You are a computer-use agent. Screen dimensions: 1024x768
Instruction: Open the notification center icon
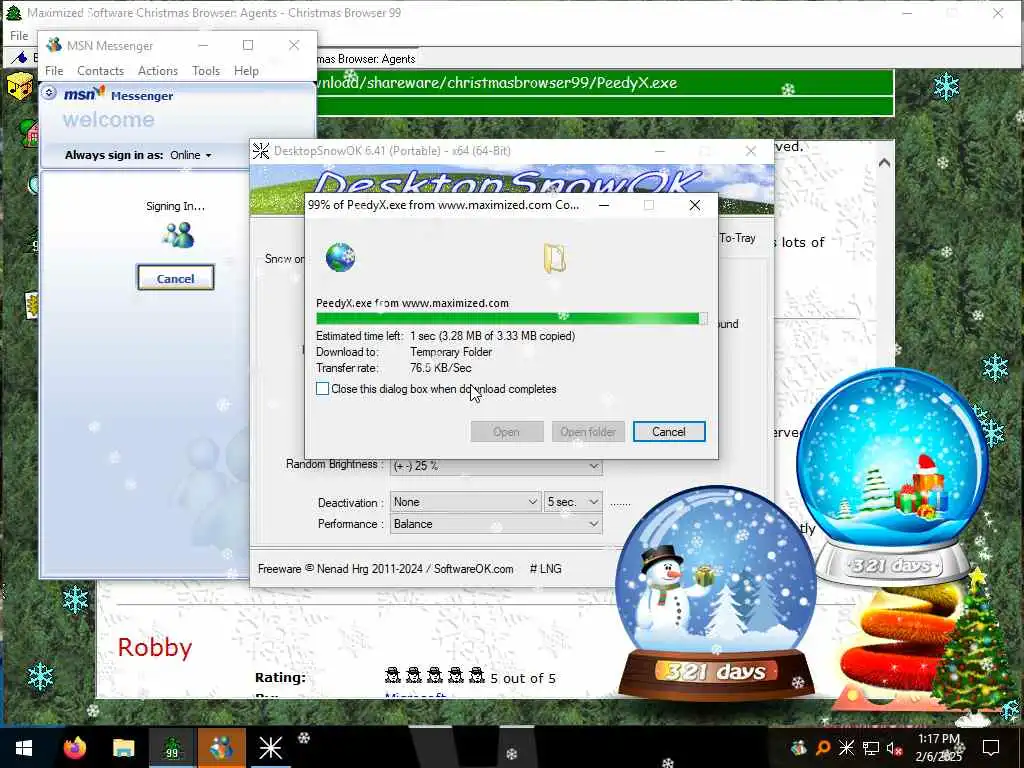(991, 748)
